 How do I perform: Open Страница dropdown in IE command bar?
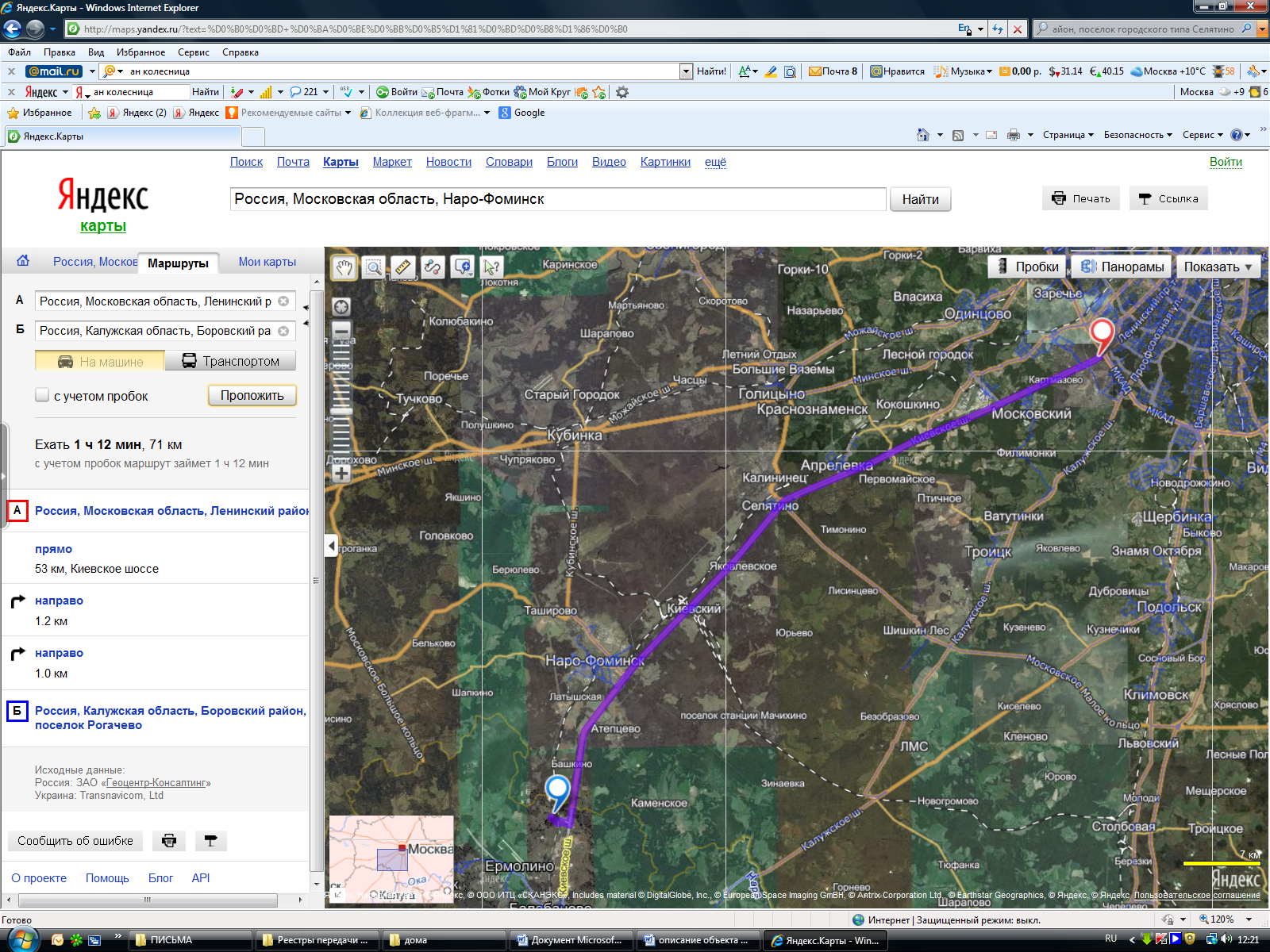tap(1068, 135)
